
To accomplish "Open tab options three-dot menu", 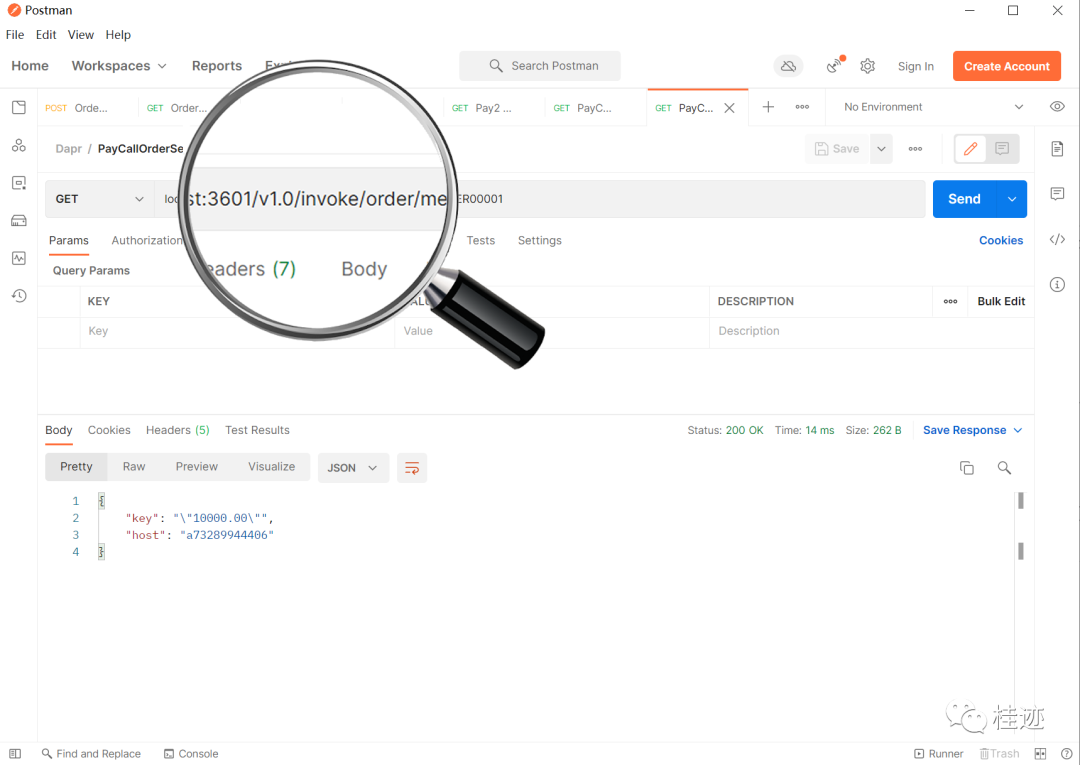I will click(802, 107).
